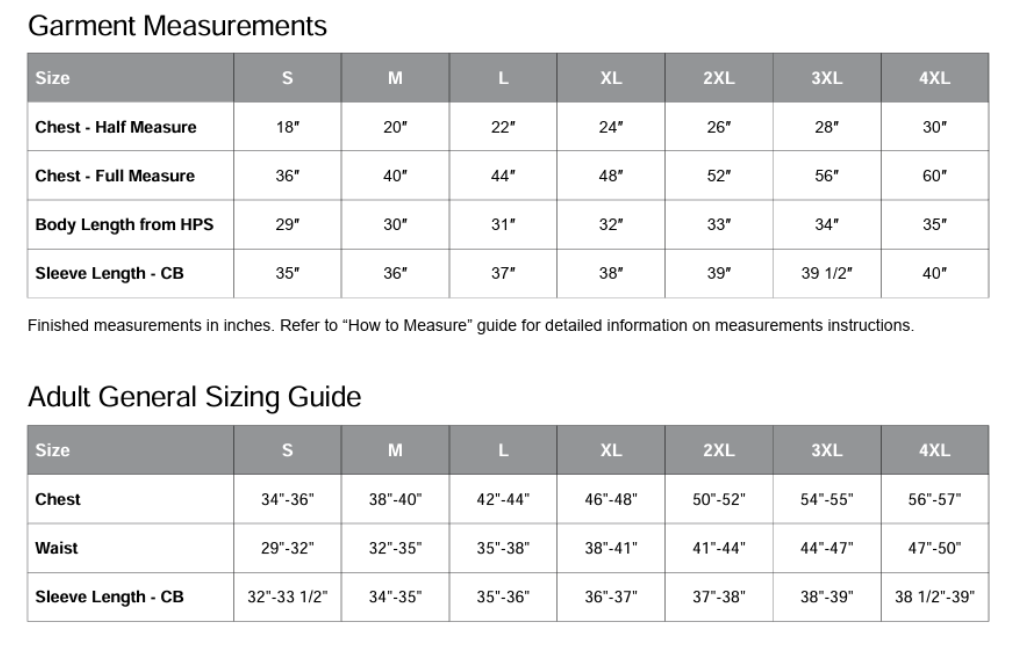The image size is (1021, 655).
Task: Click the Garment Measurements heading
Action: pos(177,26)
